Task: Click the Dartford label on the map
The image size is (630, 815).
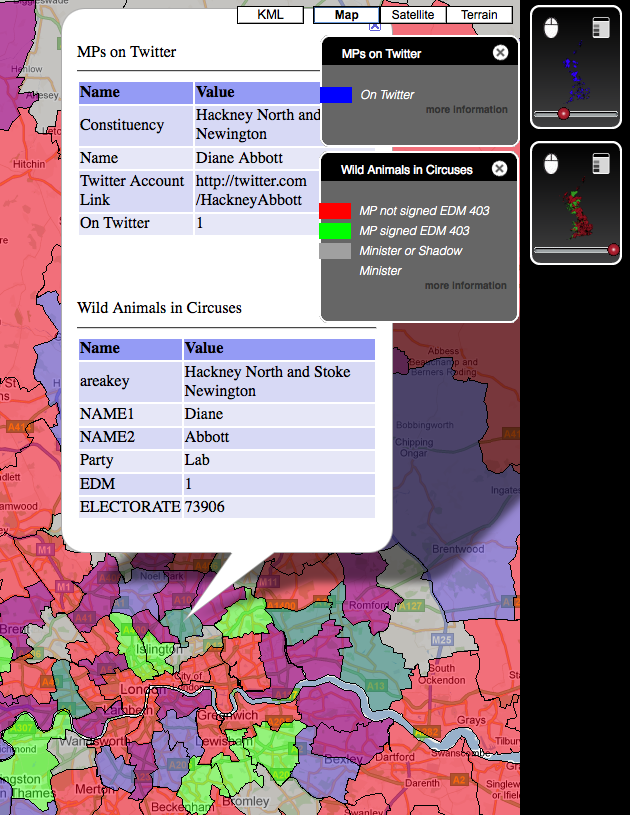Action: point(395,757)
